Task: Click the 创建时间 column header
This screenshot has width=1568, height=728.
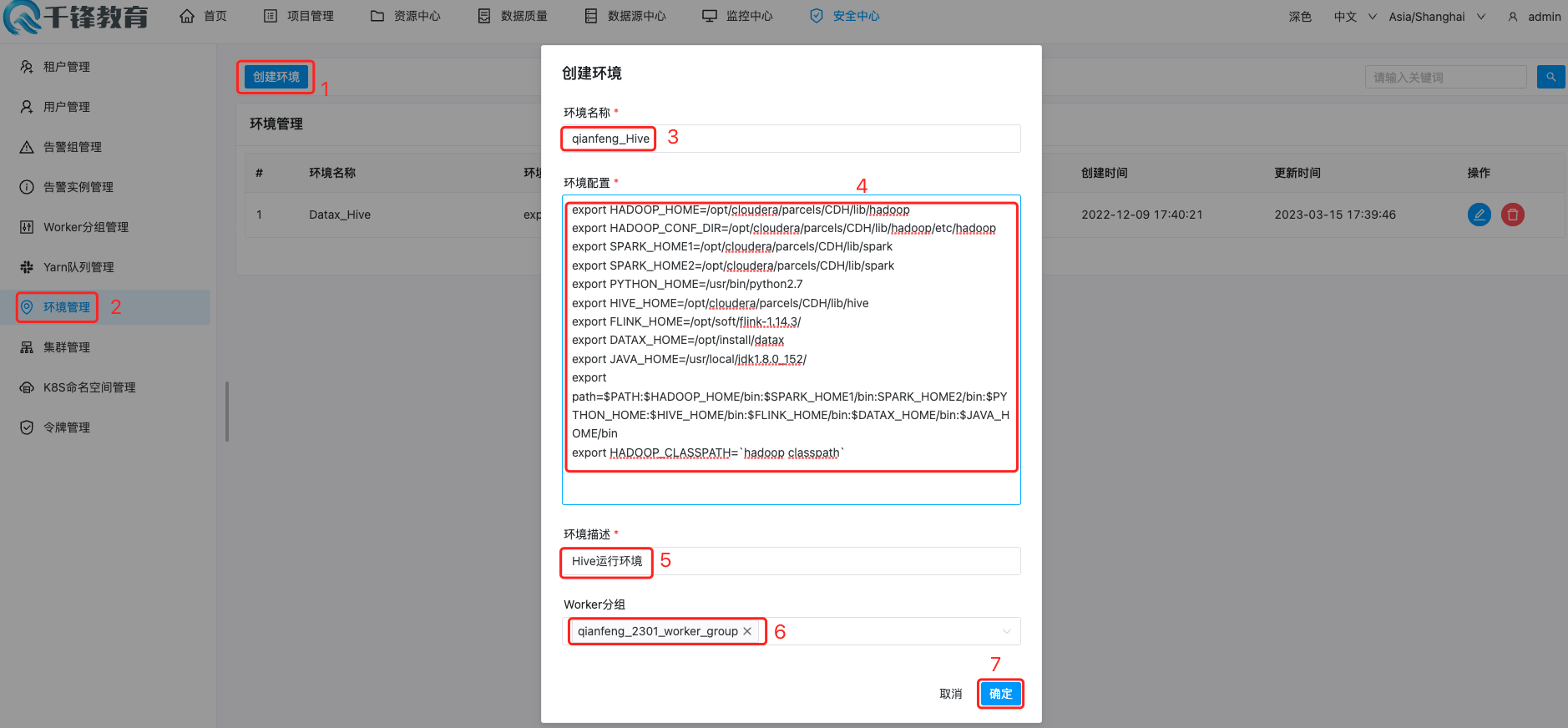Action: click(1104, 173)
